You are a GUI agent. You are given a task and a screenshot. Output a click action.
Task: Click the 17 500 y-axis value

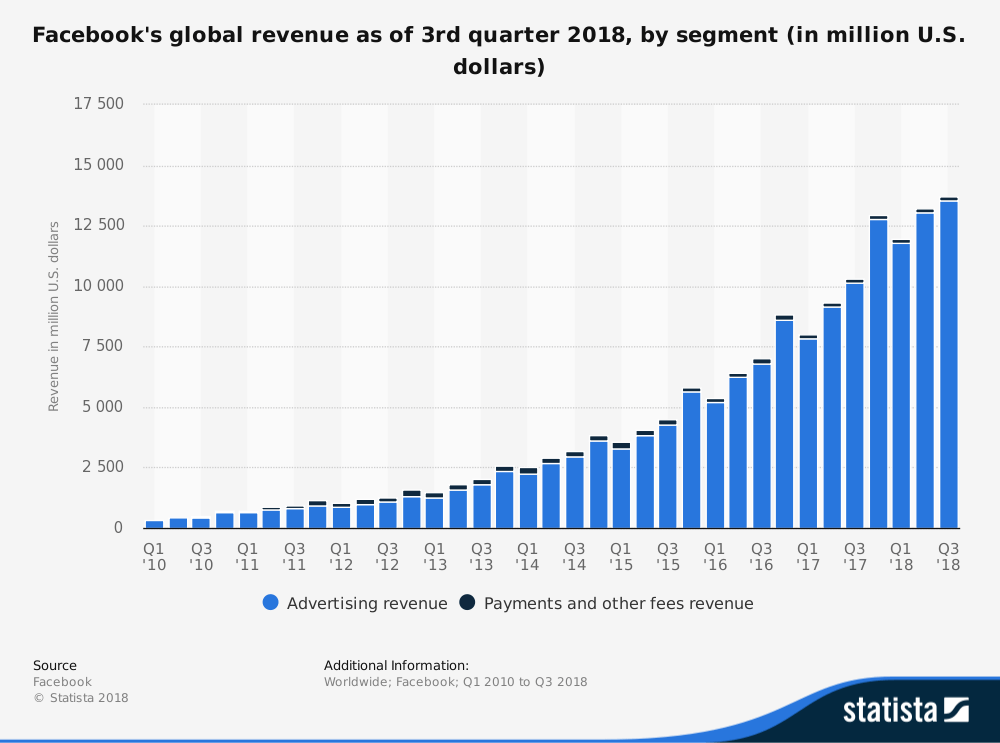click(x=98, y=103)
